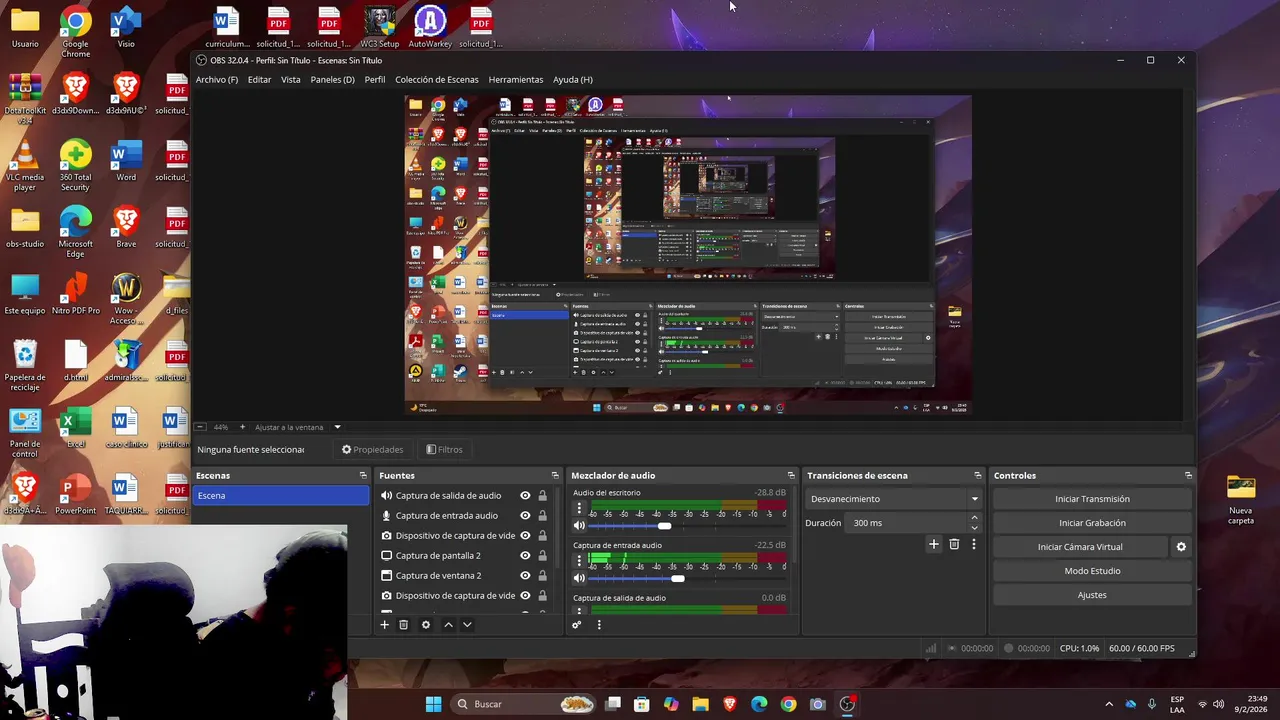
Task: Zoom out the preview with the minus icon
Action: (201, 427)
